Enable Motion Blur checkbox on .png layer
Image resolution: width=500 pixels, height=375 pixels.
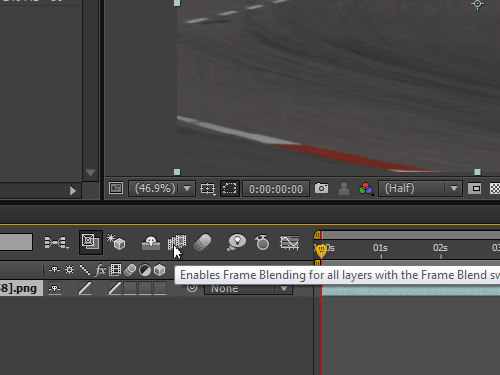[x=130, y=288]
